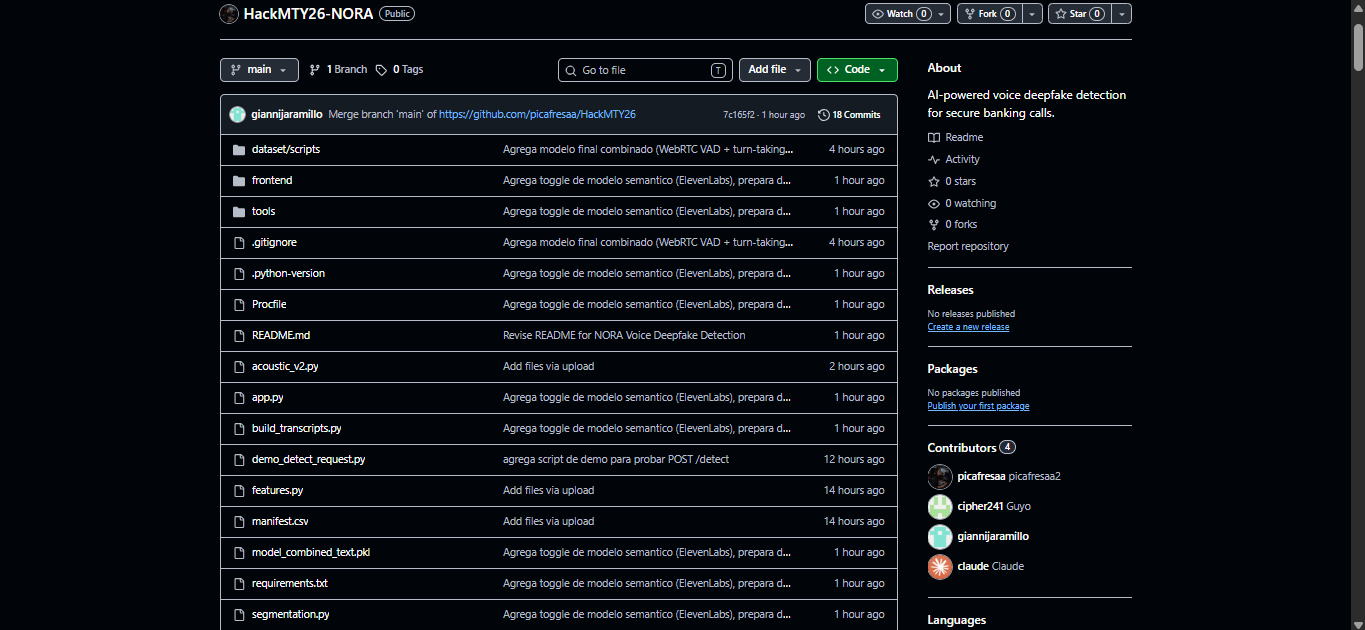Click the Branch count icon
This screenshot has width=1365, height=630.
click(314, 70)
